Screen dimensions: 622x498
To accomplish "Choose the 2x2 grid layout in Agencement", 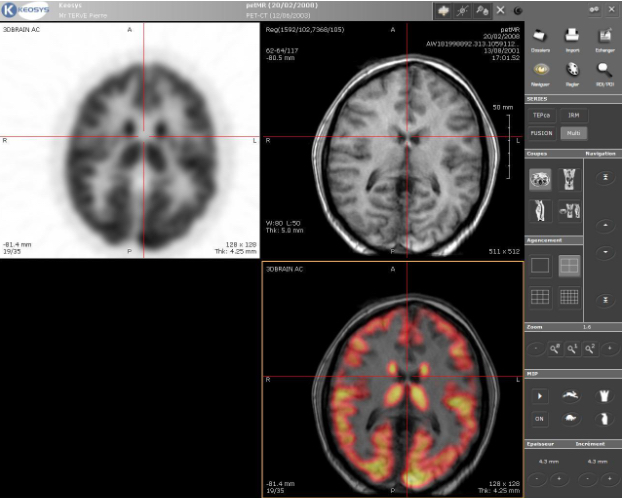I will coord(571,265).
